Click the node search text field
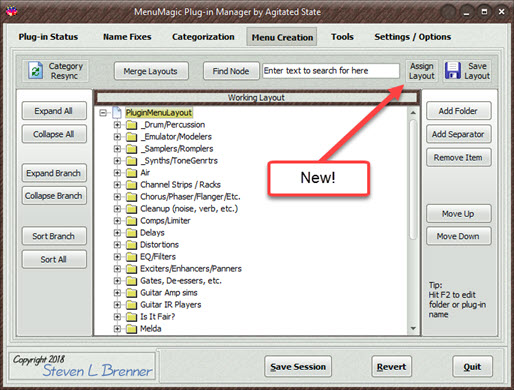The width and height of the screenshot is (514, 390). coord(331,71)
